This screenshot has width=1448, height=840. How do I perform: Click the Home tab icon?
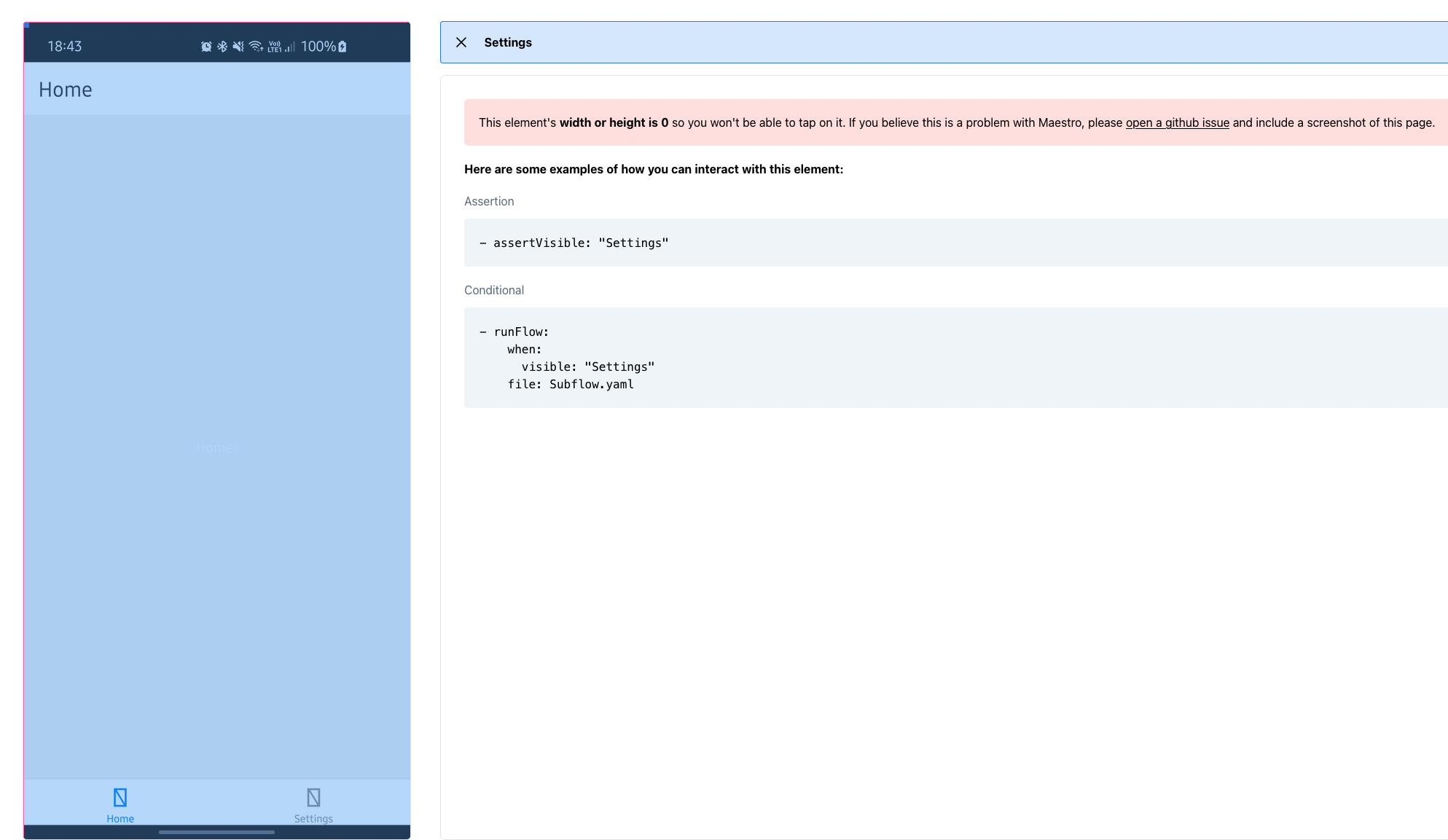120,798
